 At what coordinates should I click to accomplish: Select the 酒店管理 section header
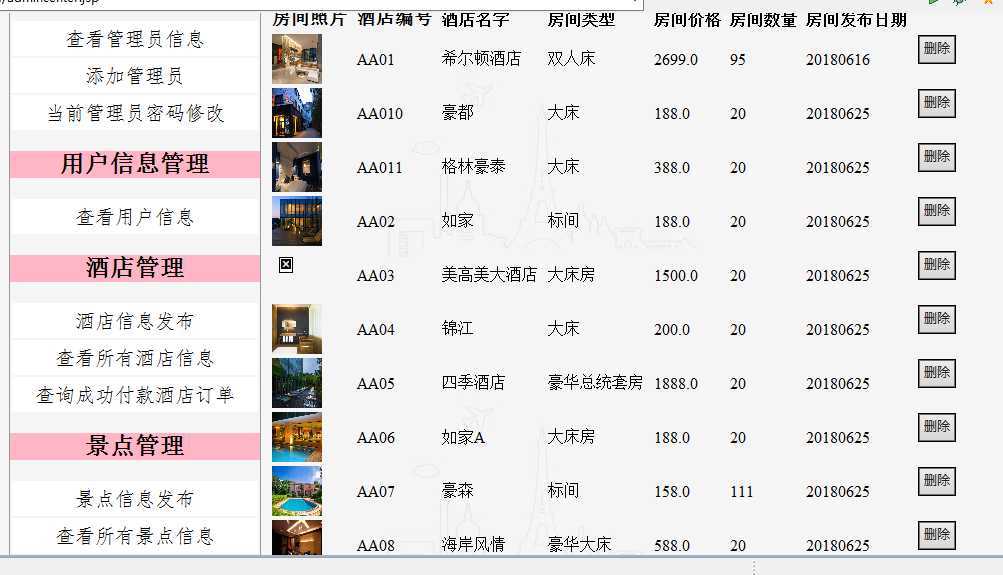[x=135, y=268]
